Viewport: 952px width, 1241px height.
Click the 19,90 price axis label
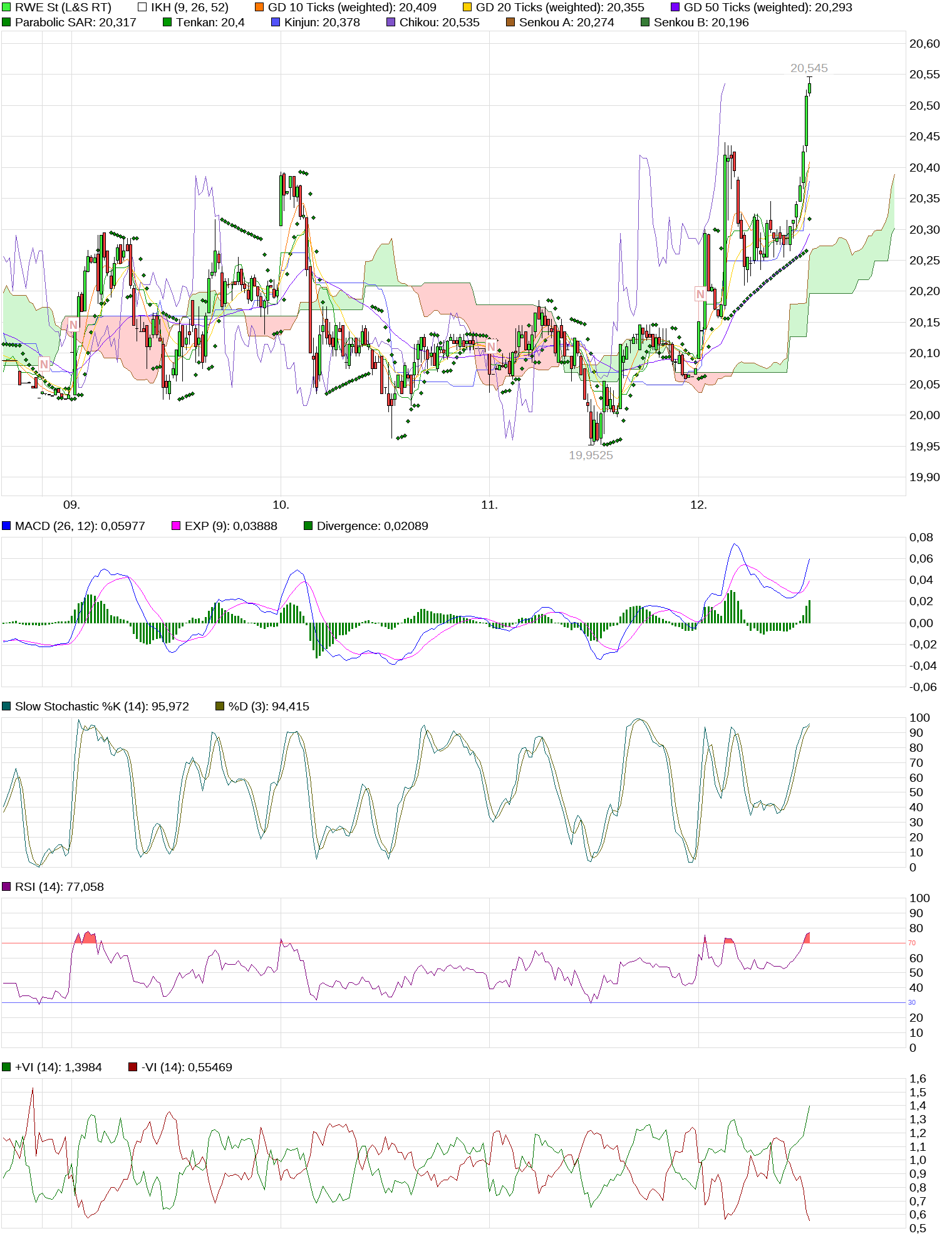pos(924,477)
